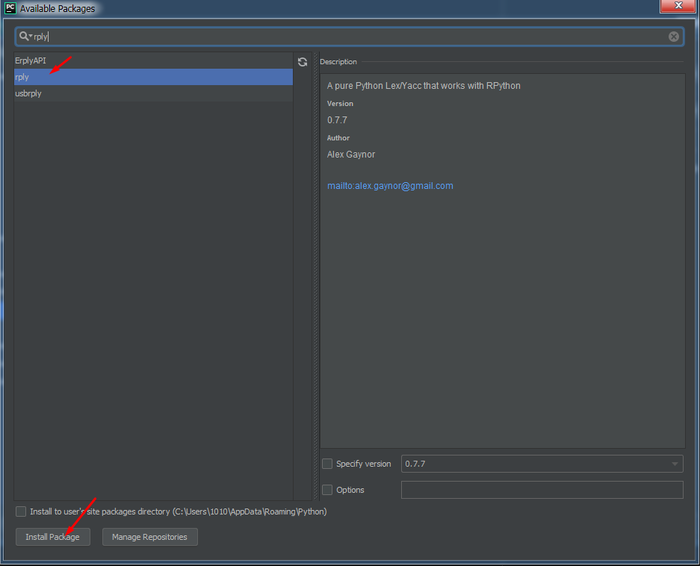
Task: Click into the package search field
Action: pyautogui.click(x=350, y=37)
